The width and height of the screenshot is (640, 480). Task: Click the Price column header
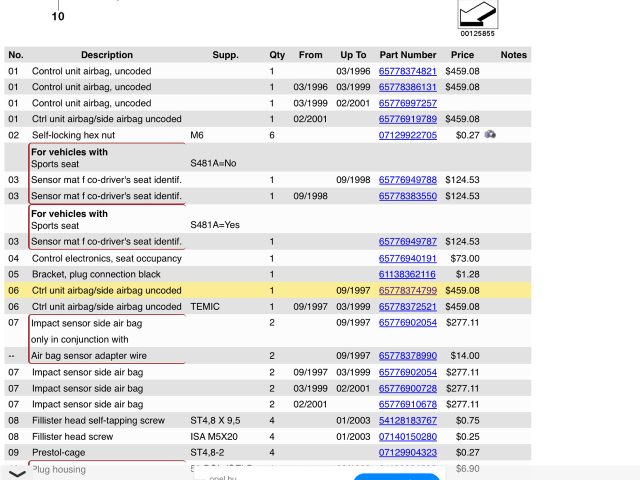click(x=462, y=55)
